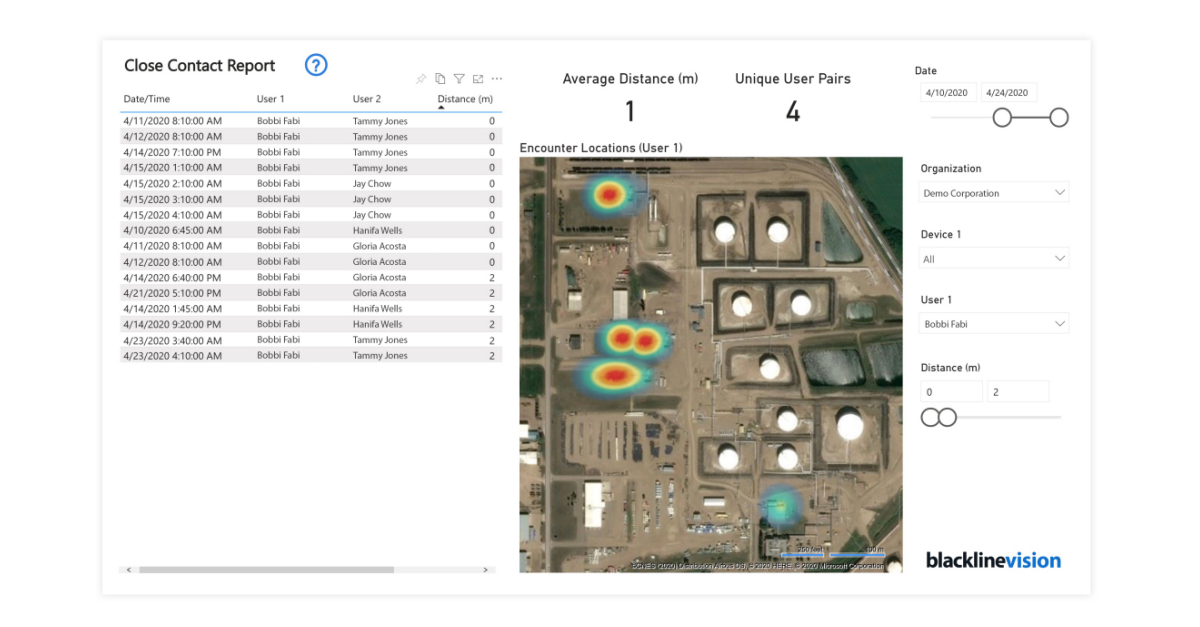Toggle sort order on Distance (m) column
Viewport: 1200px width, 627px height.
(x=464, y=99)
